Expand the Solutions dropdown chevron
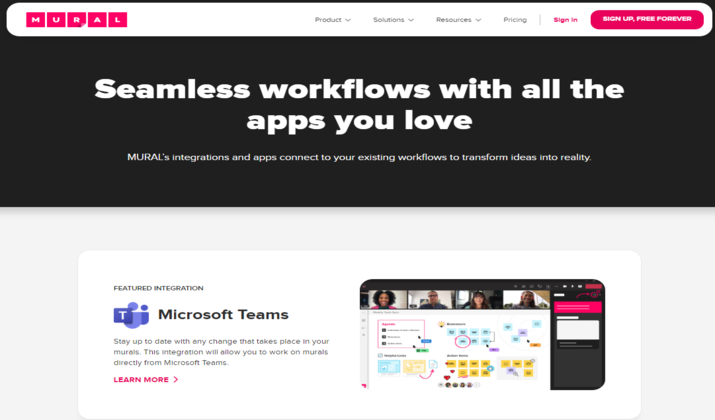 (x=411, y=20)
